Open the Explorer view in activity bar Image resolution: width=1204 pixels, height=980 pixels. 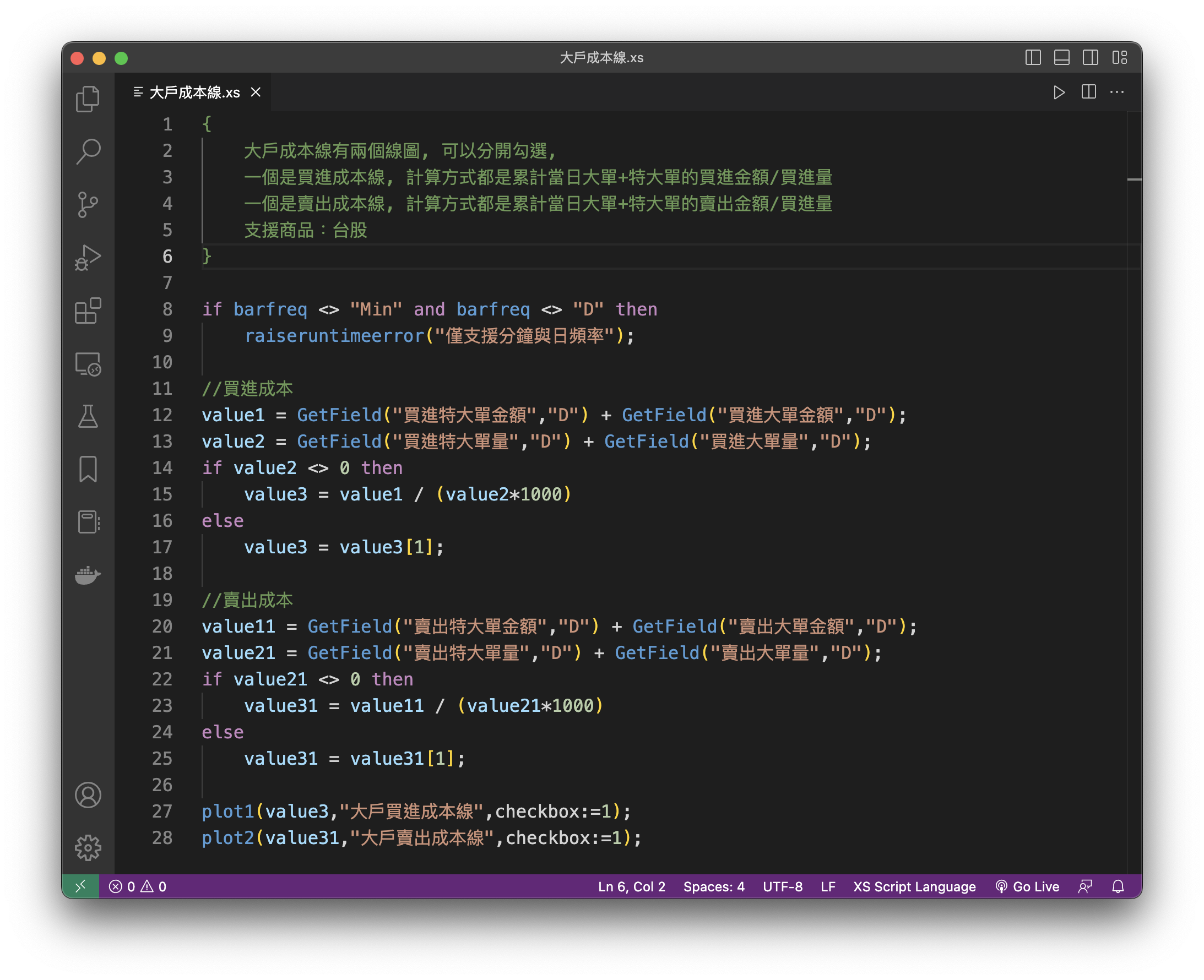(88, 99)
